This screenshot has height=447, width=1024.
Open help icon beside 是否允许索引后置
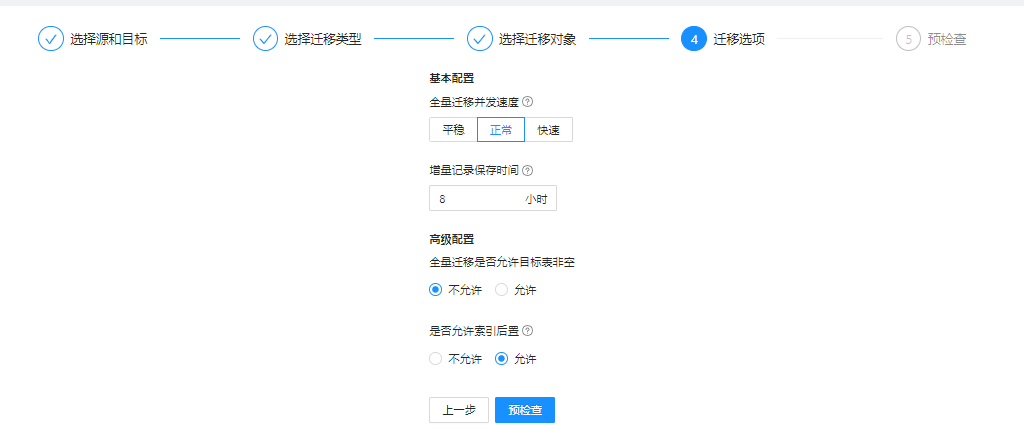528,331
